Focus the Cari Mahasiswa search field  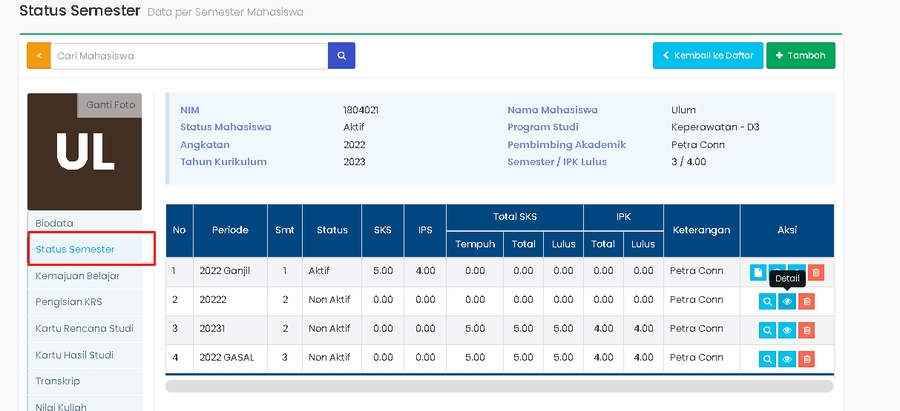188,56
